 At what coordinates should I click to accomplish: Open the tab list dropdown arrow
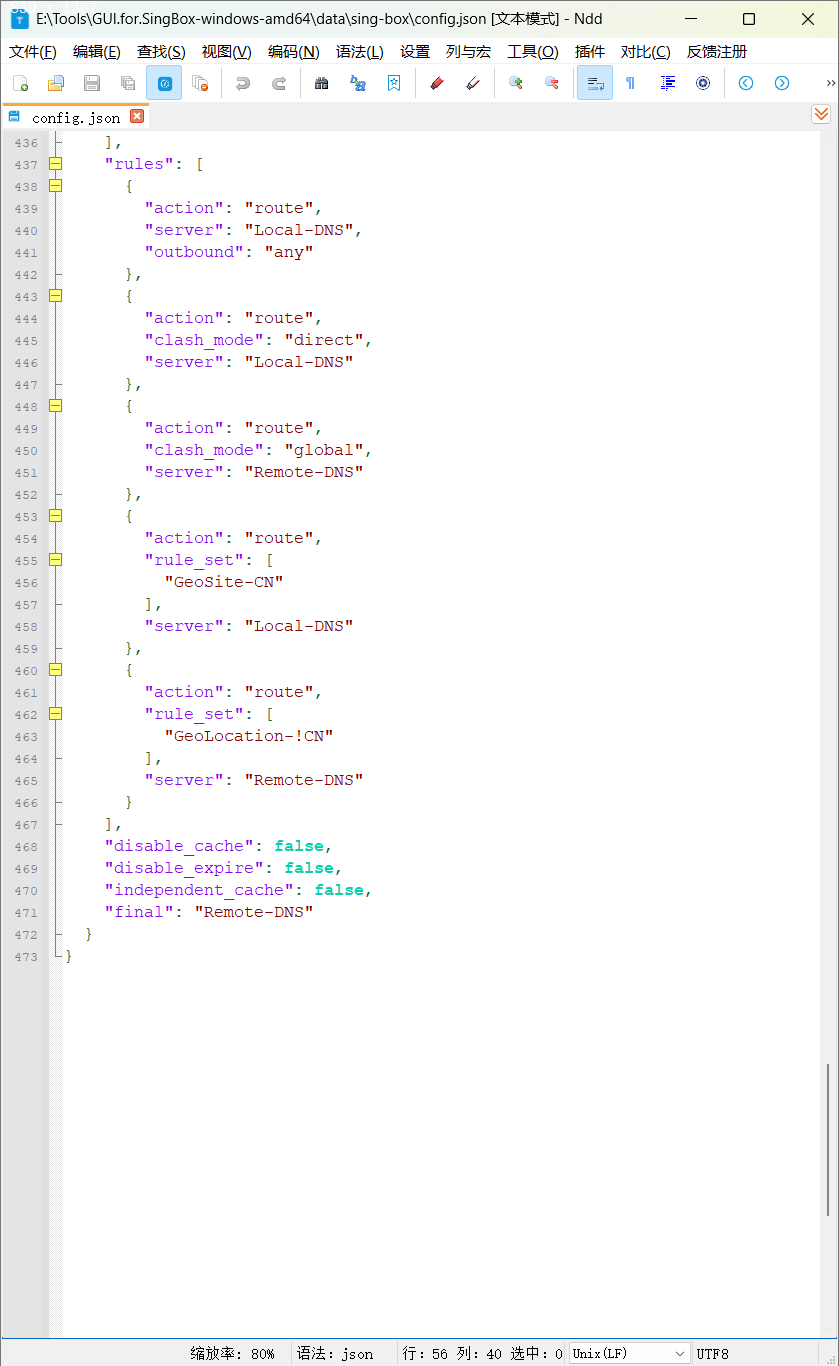pyautogui.click(x=821, y=115)
